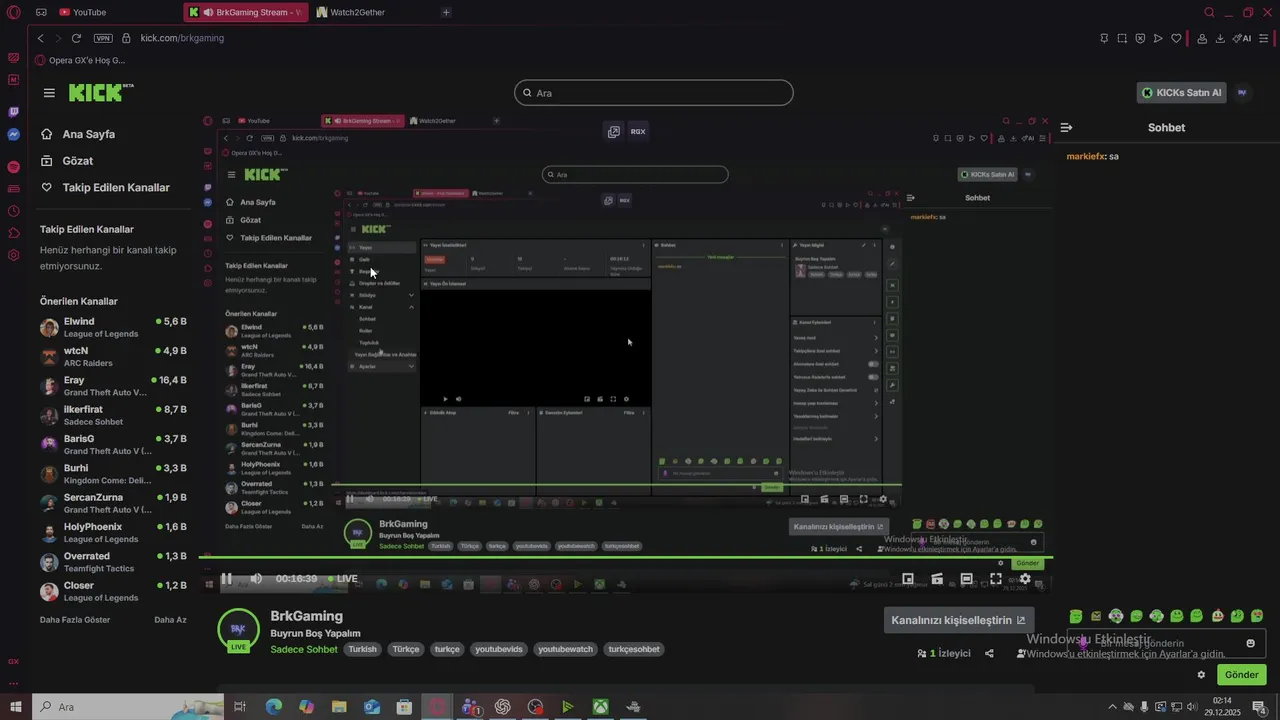Click the pop-out icon atop the video
This screenshot has height=720, width=1280.
614,131
